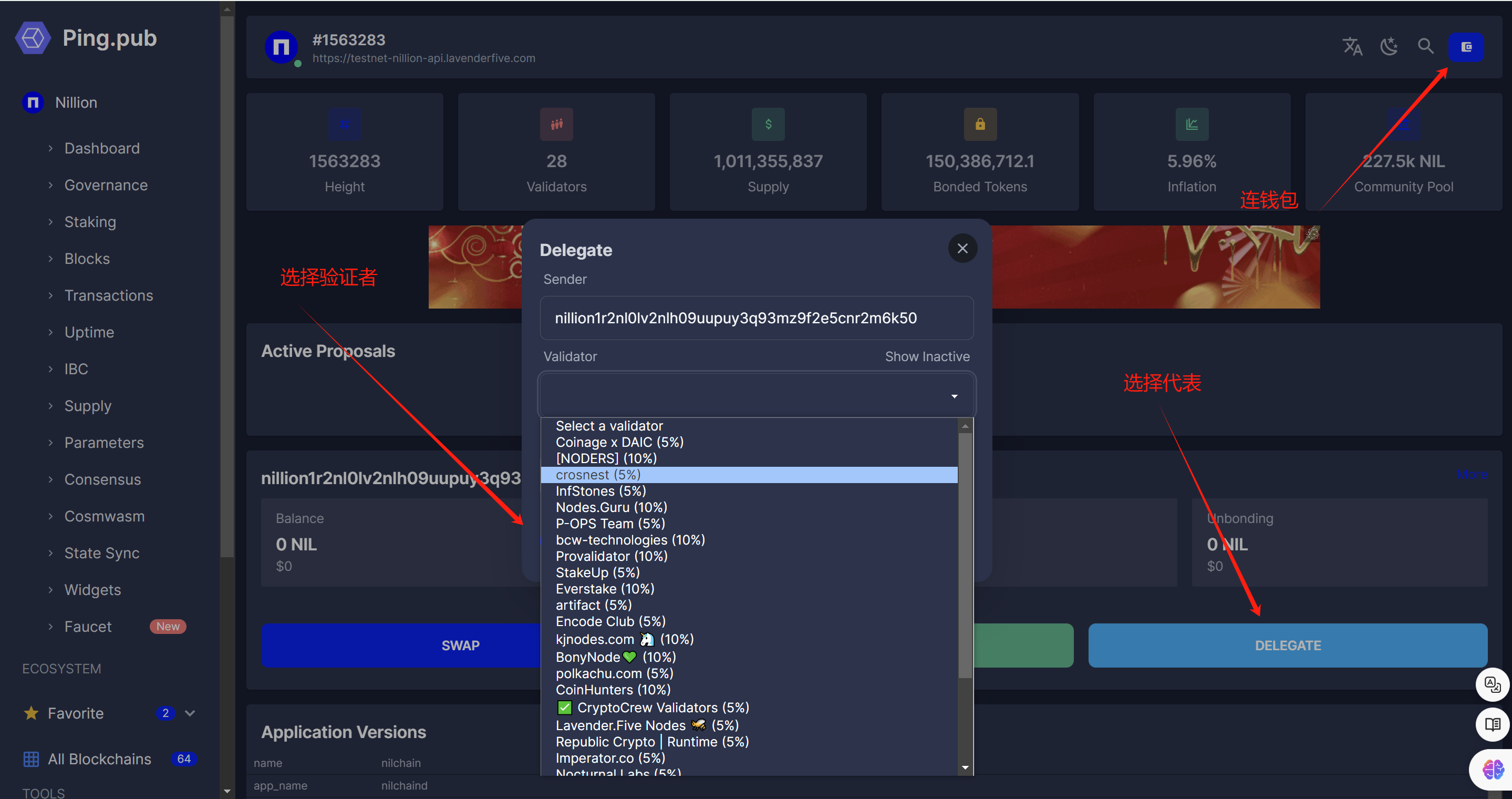Click the Validators people icon
Image resolution: width=1512 pixels, height=799 pixels.
[x=556, y=124]
